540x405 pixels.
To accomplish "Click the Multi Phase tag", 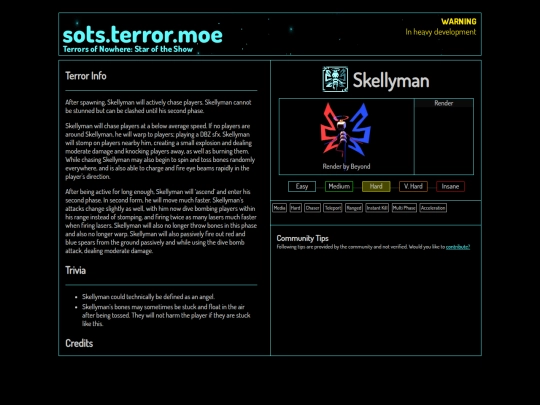I will click(x=404, y=208).
